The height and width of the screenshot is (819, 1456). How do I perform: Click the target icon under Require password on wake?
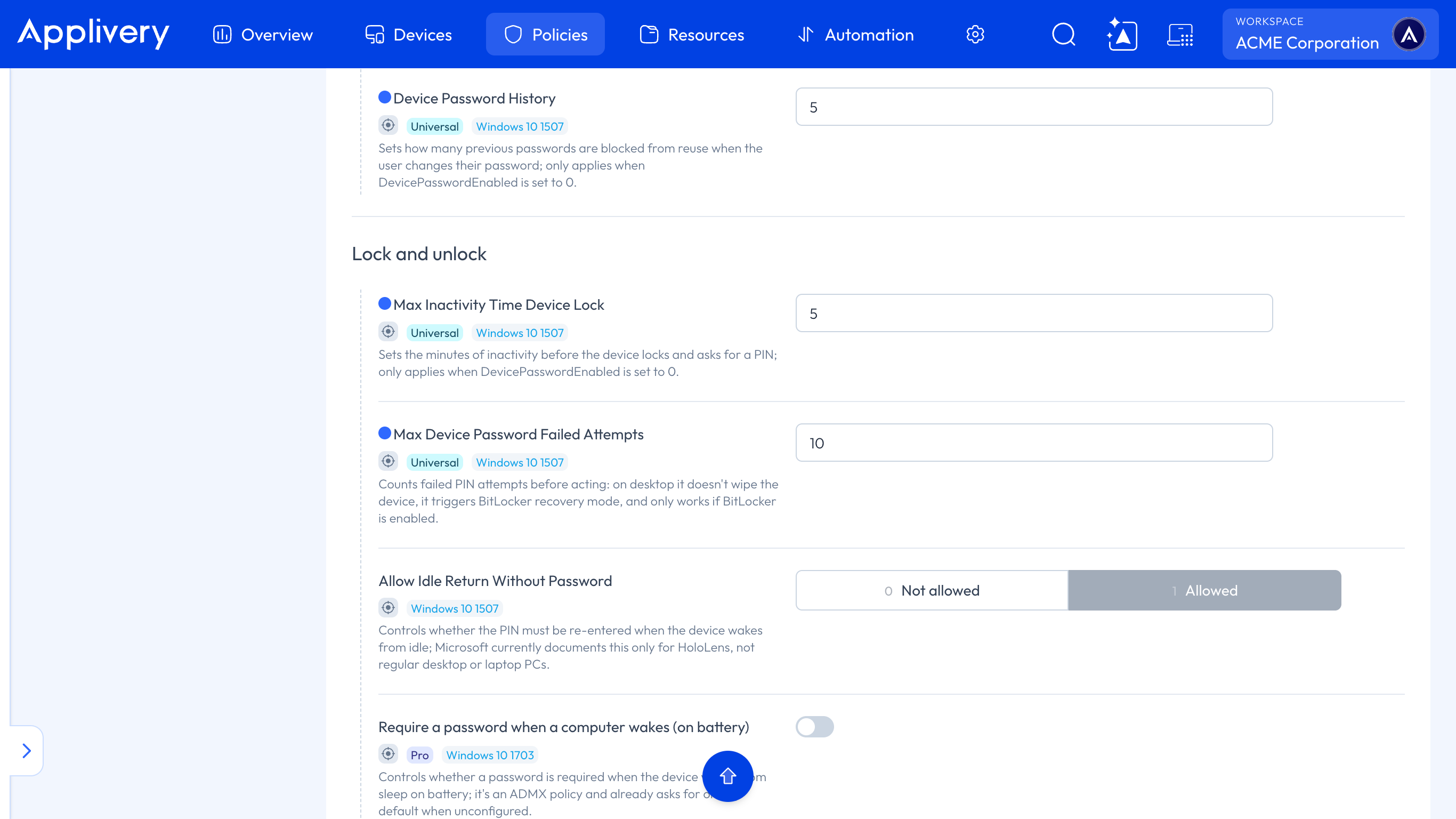click(x=388, y=754)
